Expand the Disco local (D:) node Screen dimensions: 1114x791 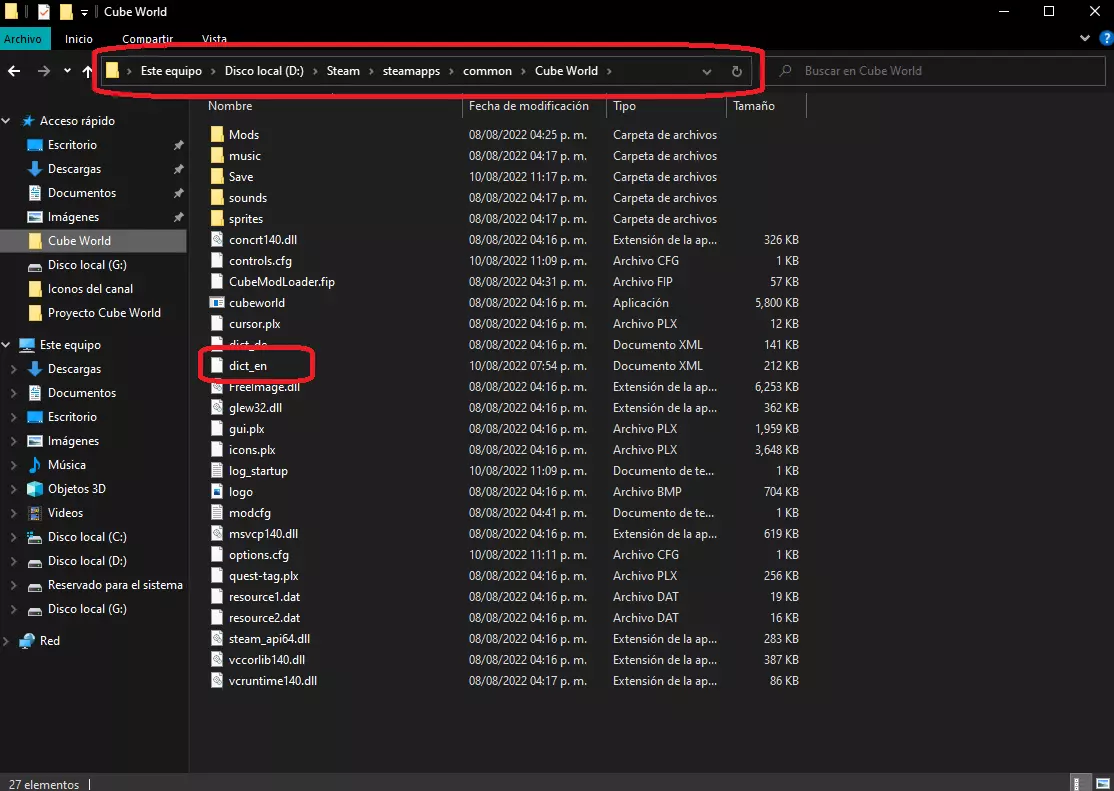tap(13, 561)
